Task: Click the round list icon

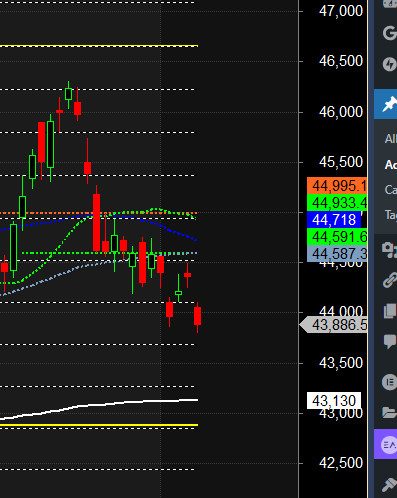Action: 389,382
